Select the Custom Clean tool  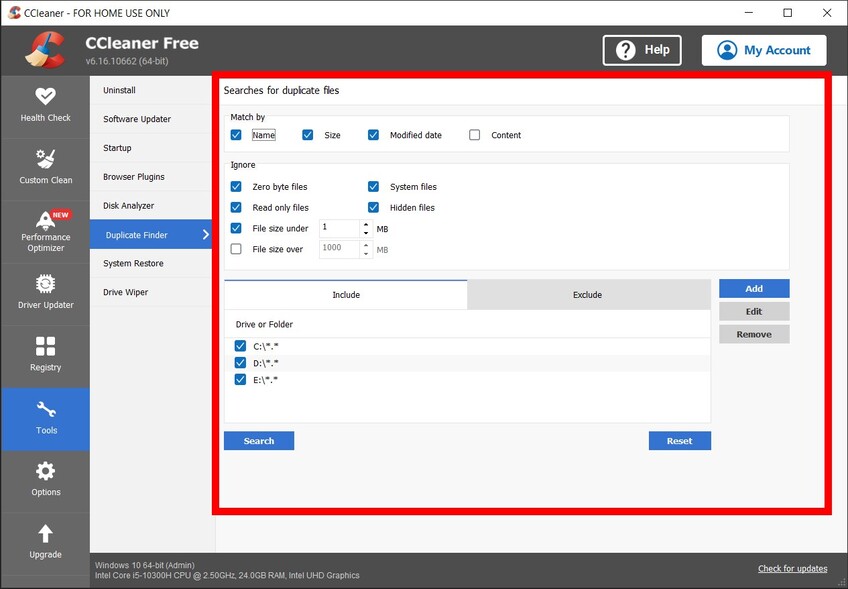(x=45, y=165)
